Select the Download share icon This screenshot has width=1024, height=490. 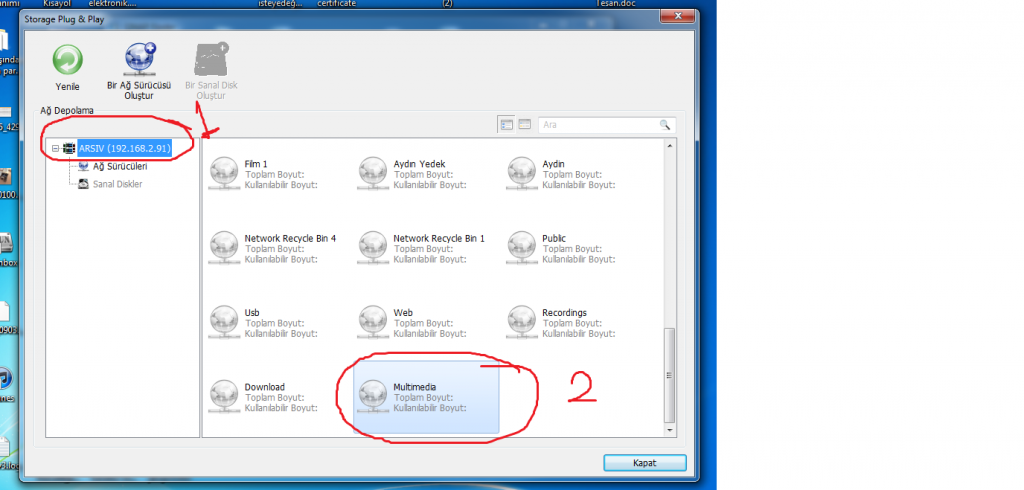point(224,397)
